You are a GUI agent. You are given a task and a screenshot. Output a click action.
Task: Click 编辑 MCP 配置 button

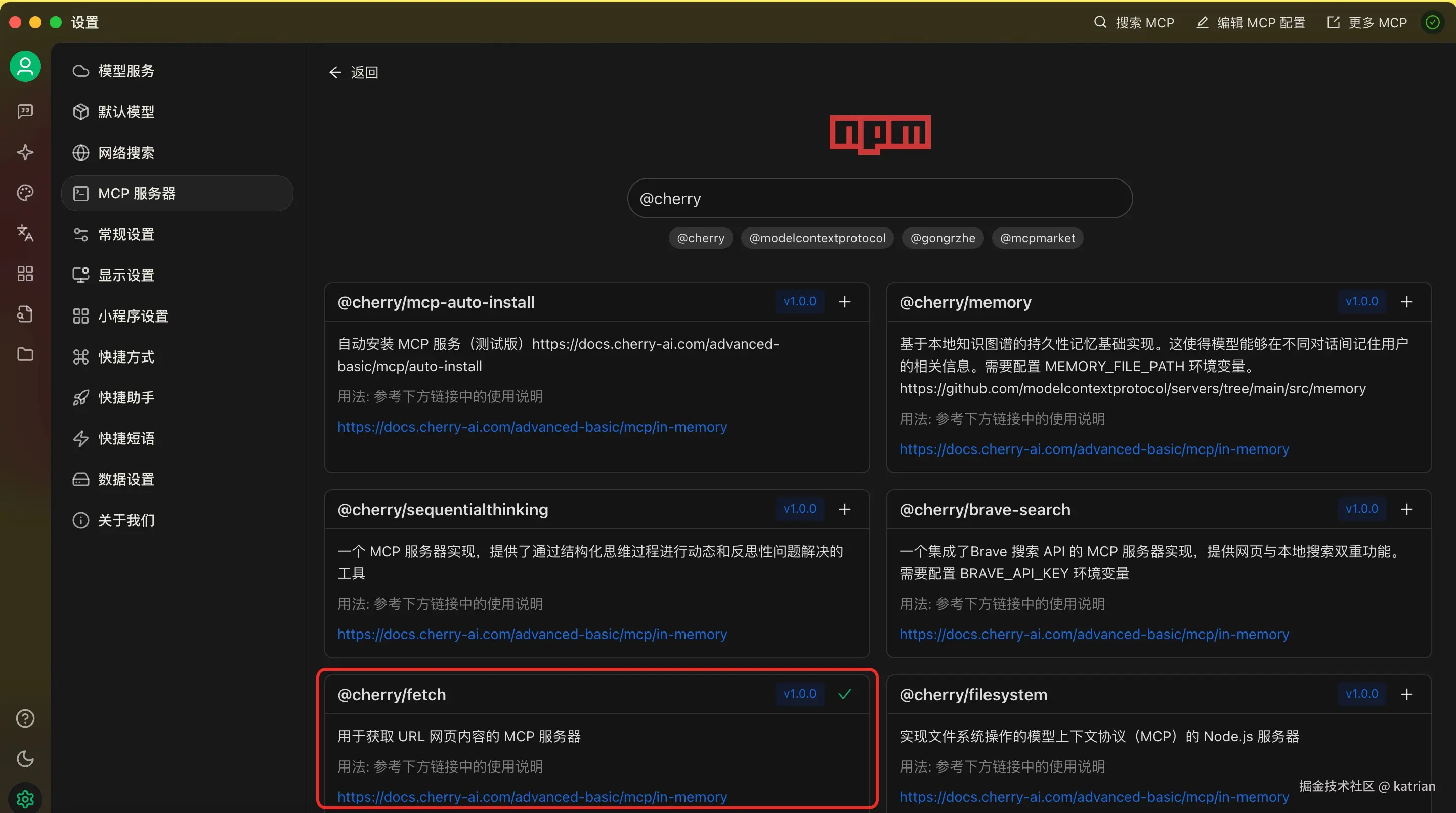(1252, 23)
